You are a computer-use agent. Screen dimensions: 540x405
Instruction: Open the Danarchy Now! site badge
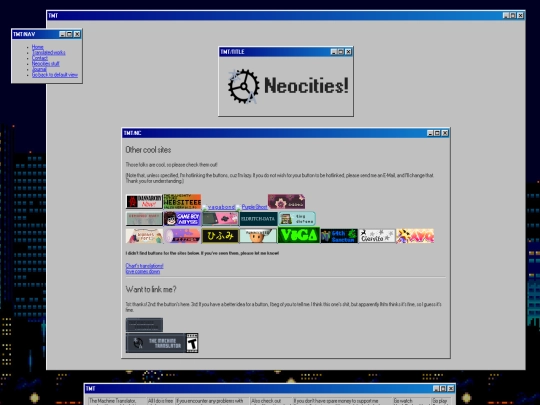[144, 201]
